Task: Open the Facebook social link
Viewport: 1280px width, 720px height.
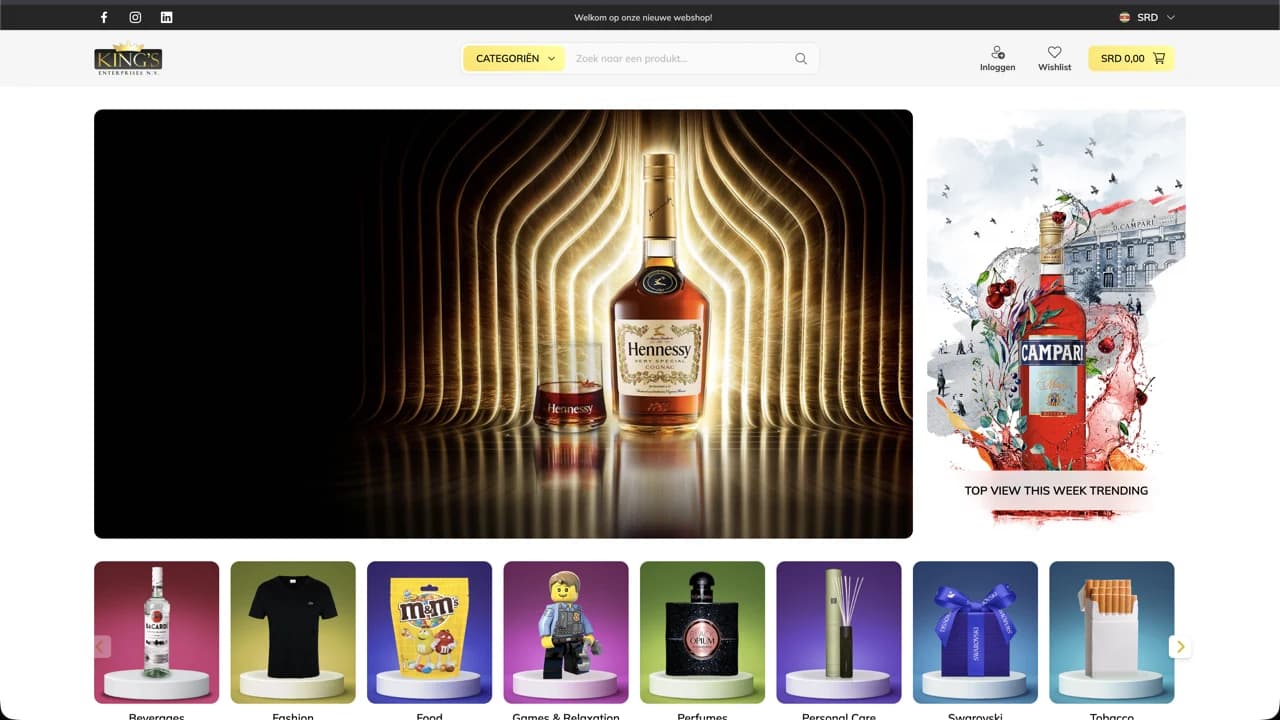Action: tap(104, 17)
